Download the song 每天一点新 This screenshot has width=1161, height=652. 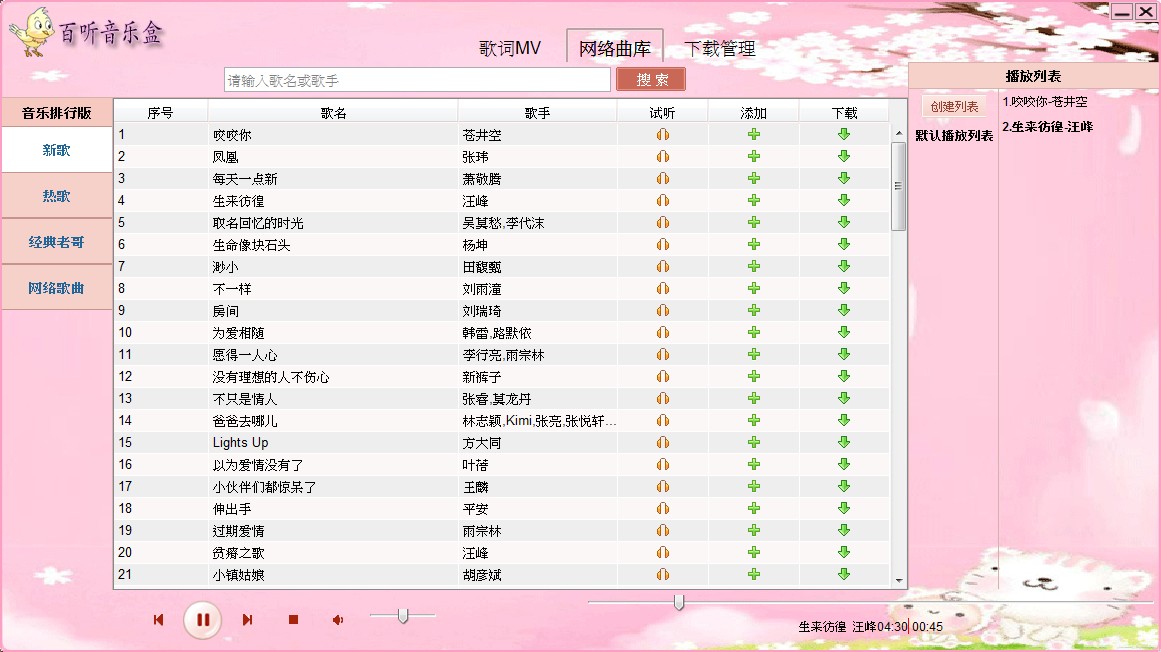tap(844, 178)
